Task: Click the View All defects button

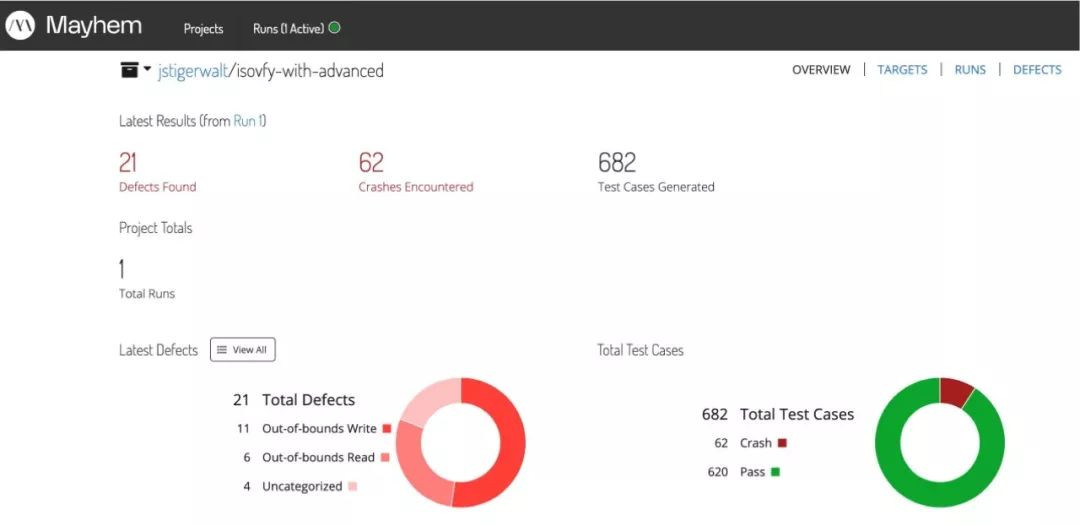Action: coord(242,350)
